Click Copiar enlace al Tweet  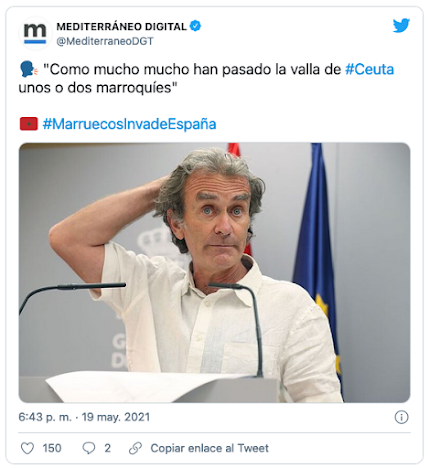pyautogui.click(x=209, y=448)
